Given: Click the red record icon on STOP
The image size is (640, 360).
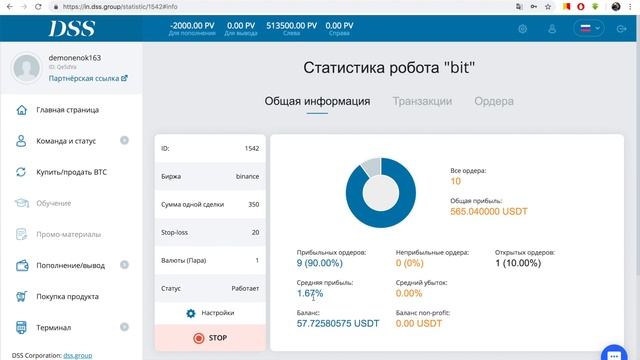Looking at the screenshot, I should [199, 338].
